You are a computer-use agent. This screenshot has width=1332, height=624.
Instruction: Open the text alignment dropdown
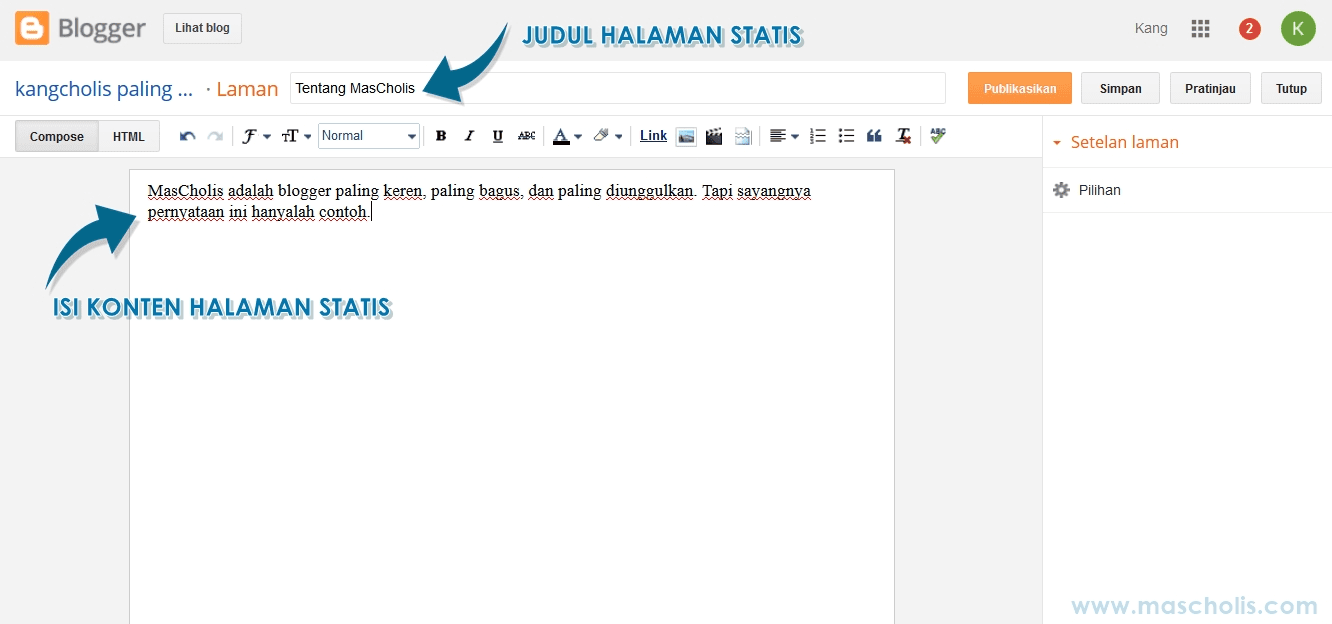pyautogui.click(x=785, y=135)
